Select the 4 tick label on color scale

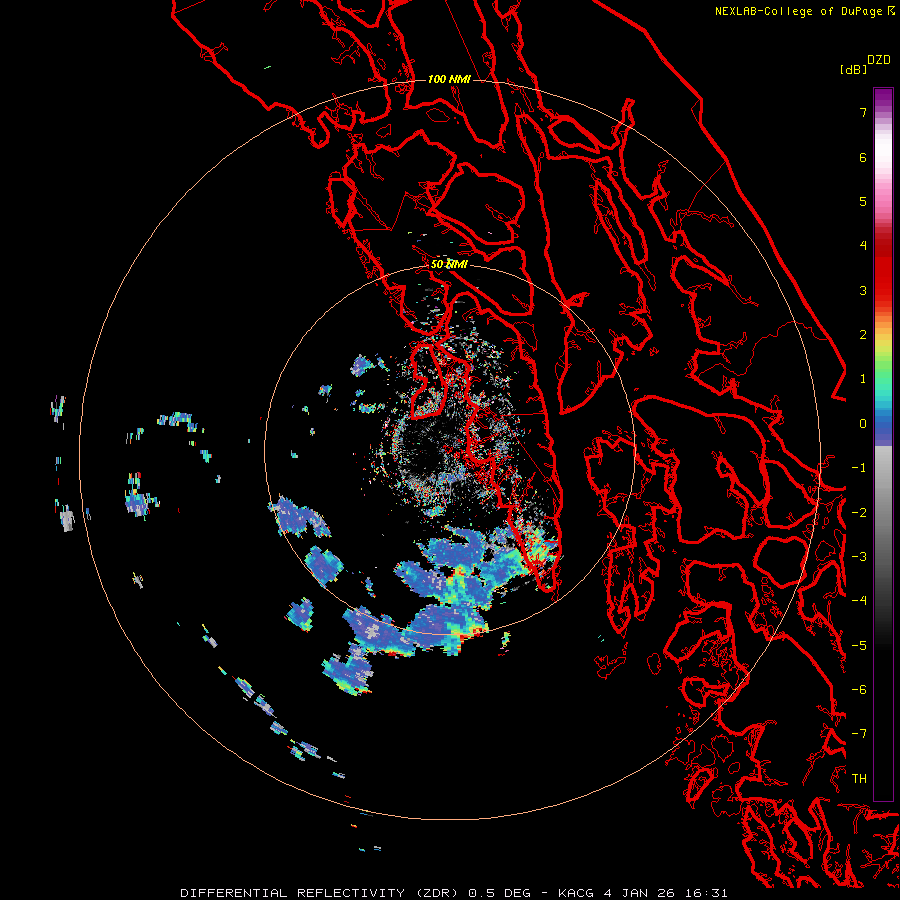[x=863, y=246]
